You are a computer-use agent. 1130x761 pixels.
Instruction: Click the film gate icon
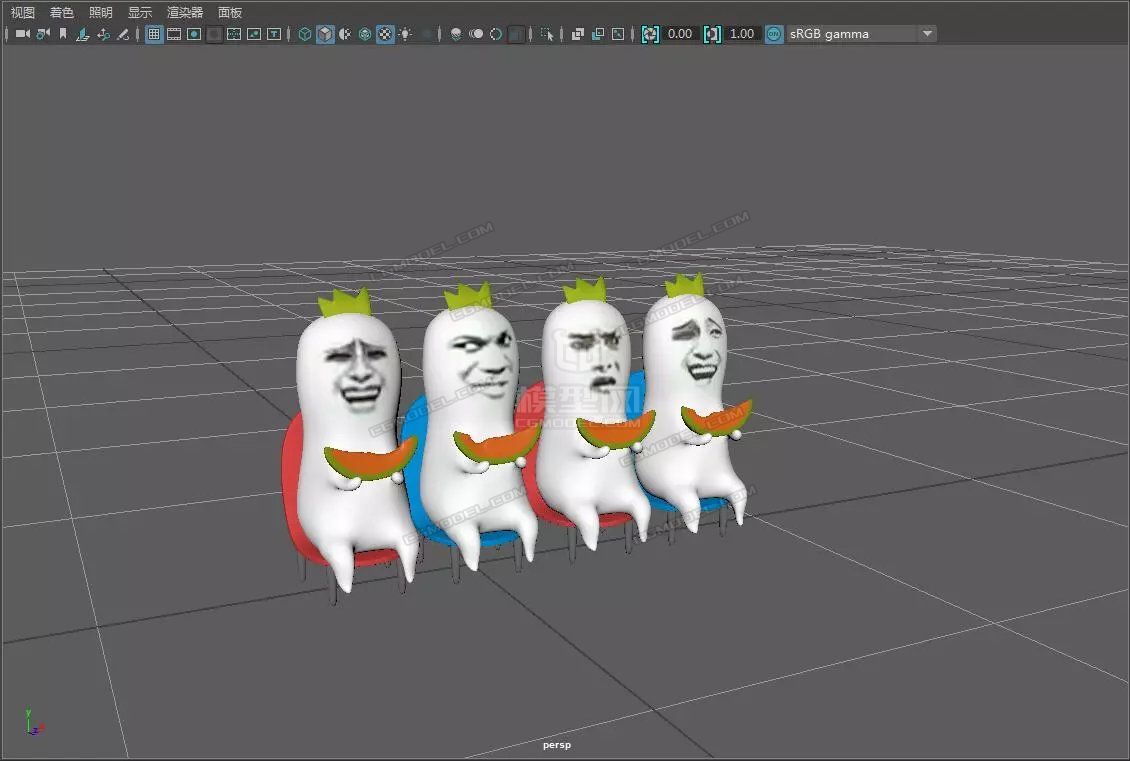point(174,34)
